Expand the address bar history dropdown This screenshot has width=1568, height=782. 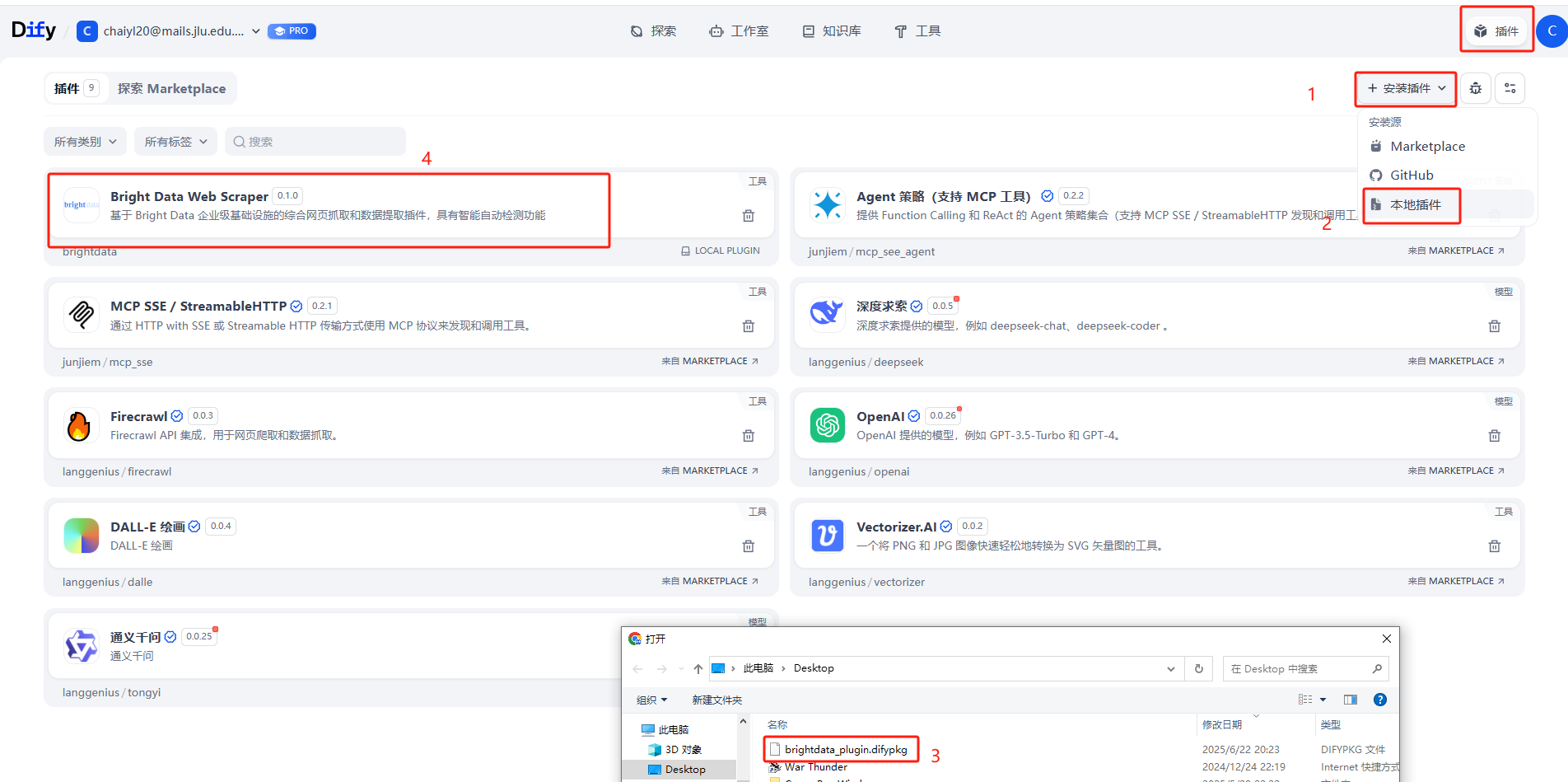1171,669
